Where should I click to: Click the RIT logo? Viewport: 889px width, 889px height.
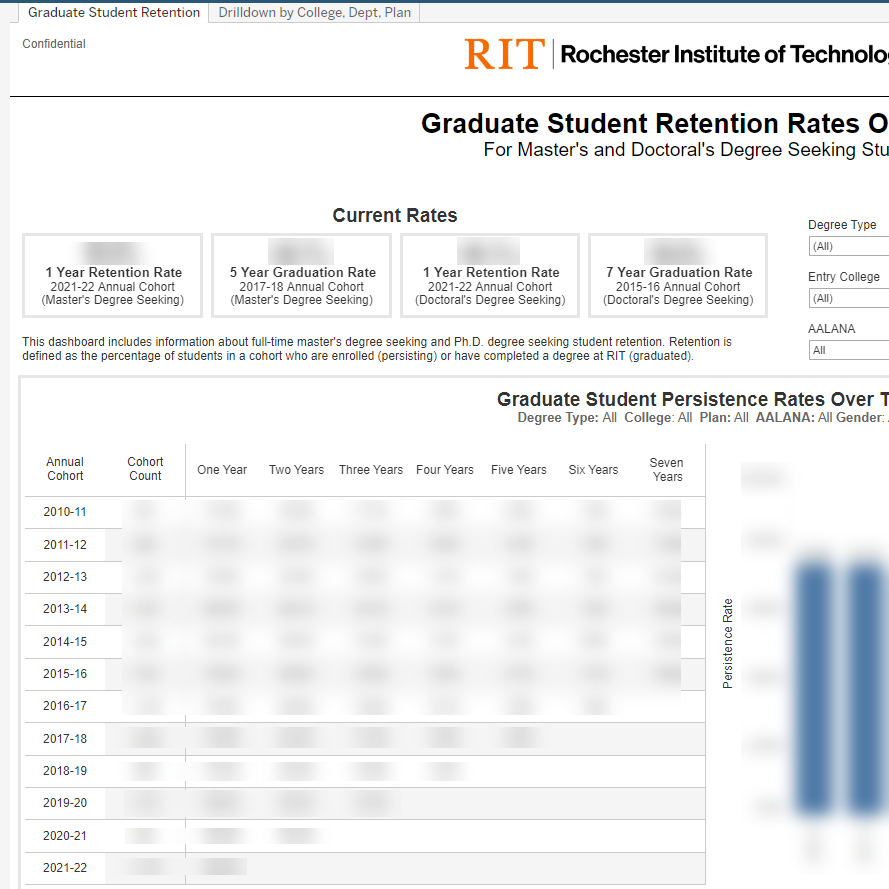point(504,54)
